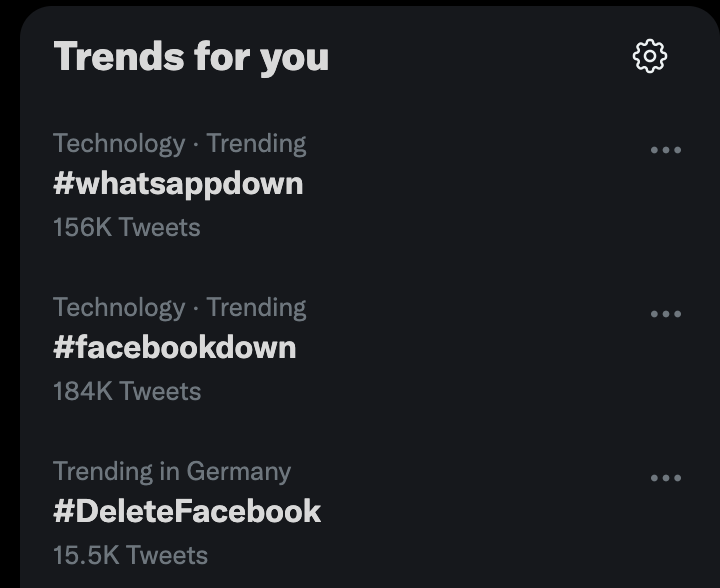Open more options for #whatsappdown trend

click(666, 150)
